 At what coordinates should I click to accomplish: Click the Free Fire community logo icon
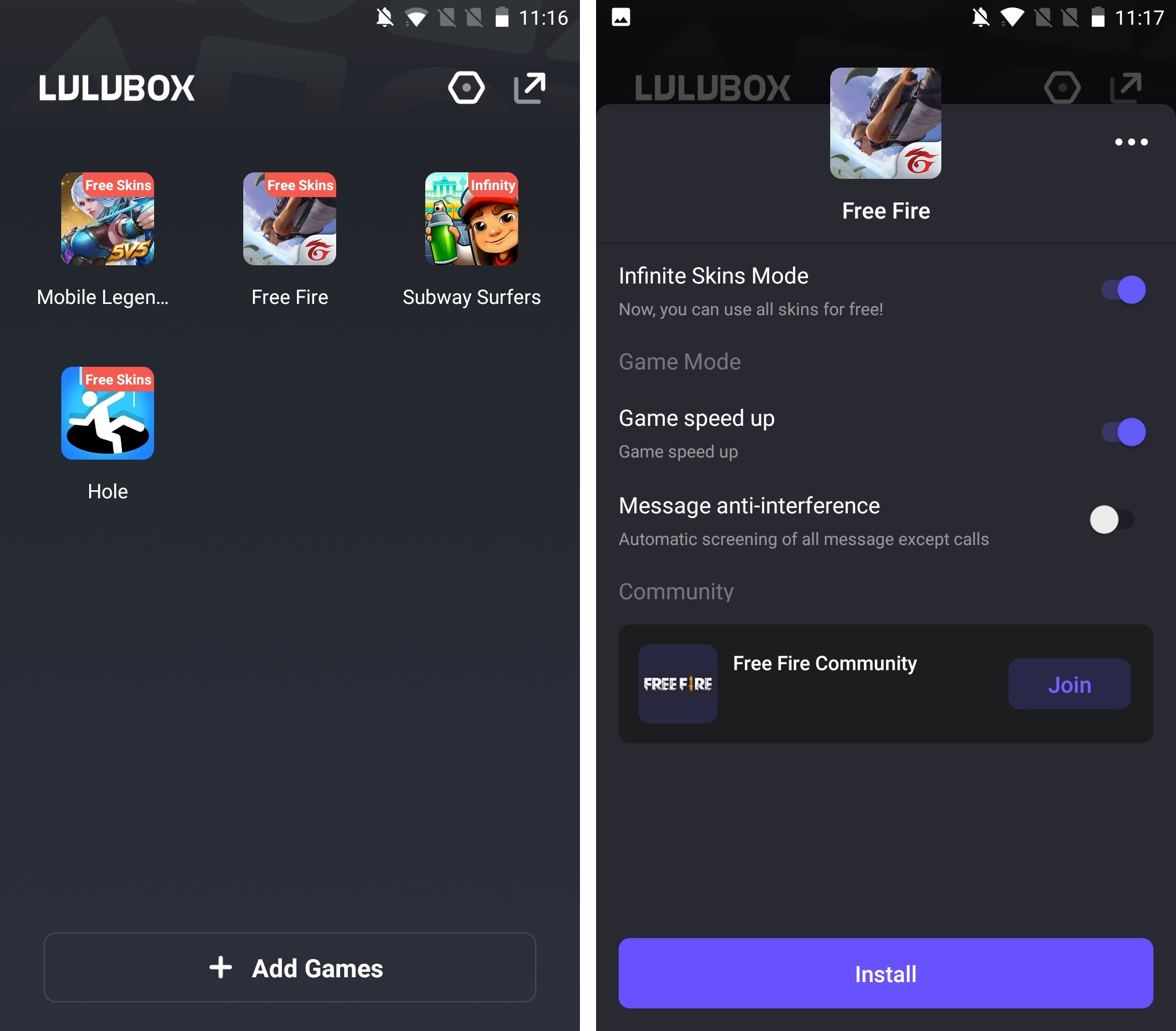click(679, 684)
